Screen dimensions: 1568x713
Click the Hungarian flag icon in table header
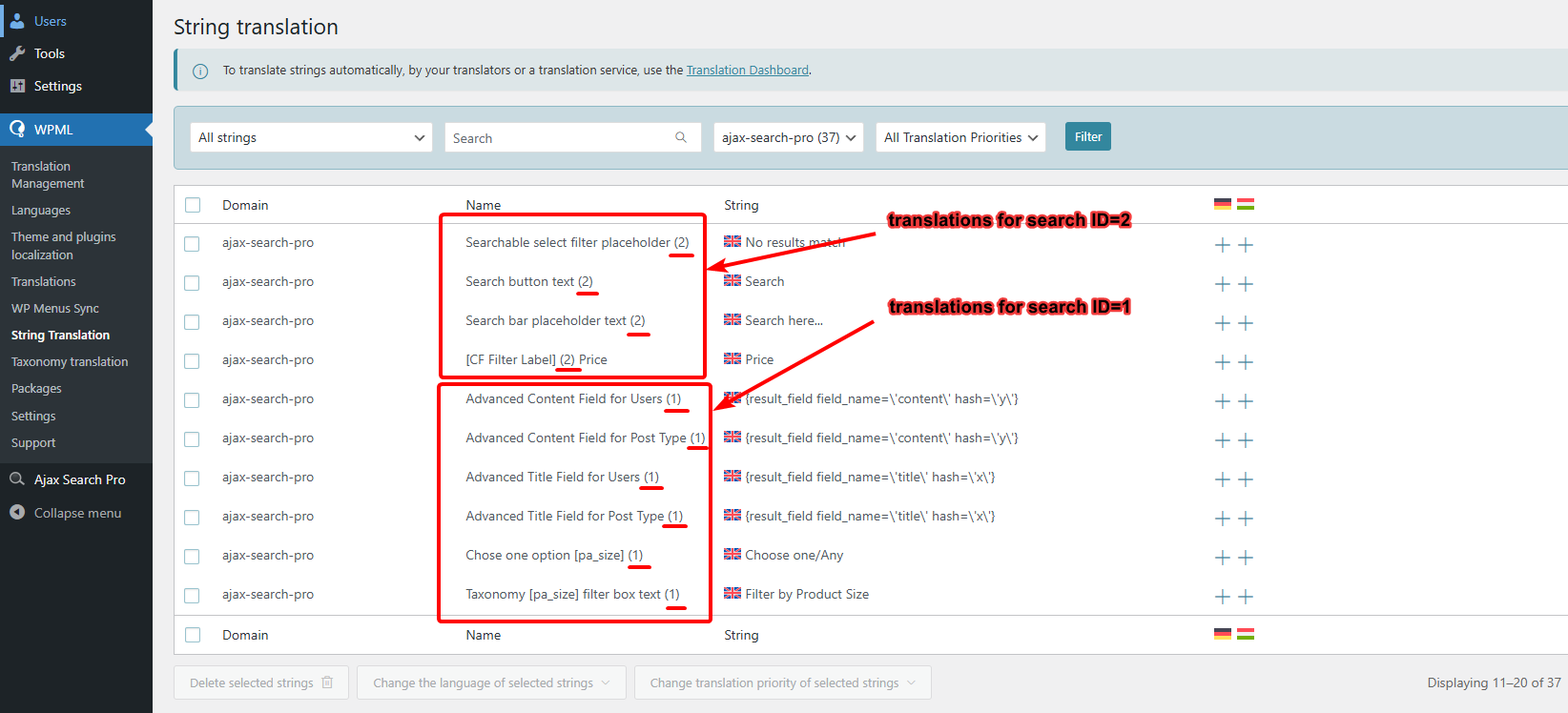(1246, 204)
